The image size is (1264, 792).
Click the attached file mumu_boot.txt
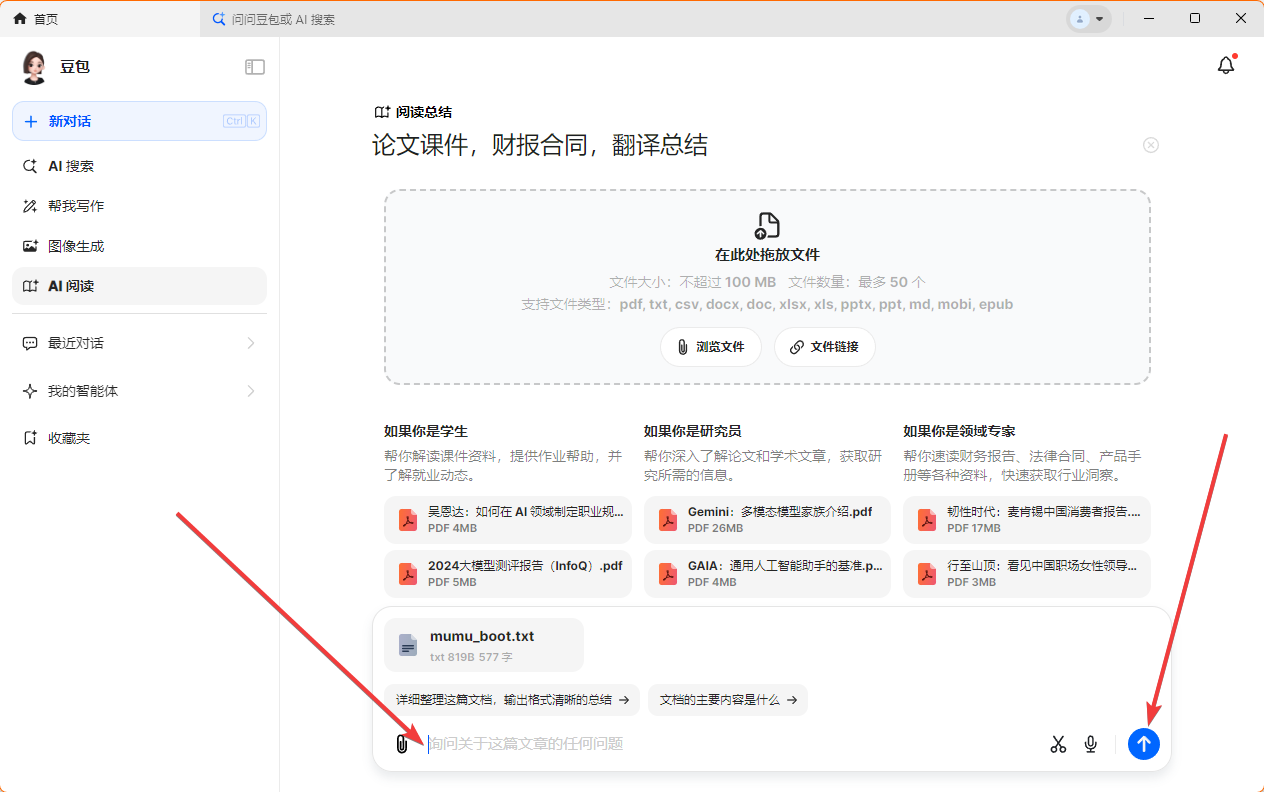click(484, 645)
